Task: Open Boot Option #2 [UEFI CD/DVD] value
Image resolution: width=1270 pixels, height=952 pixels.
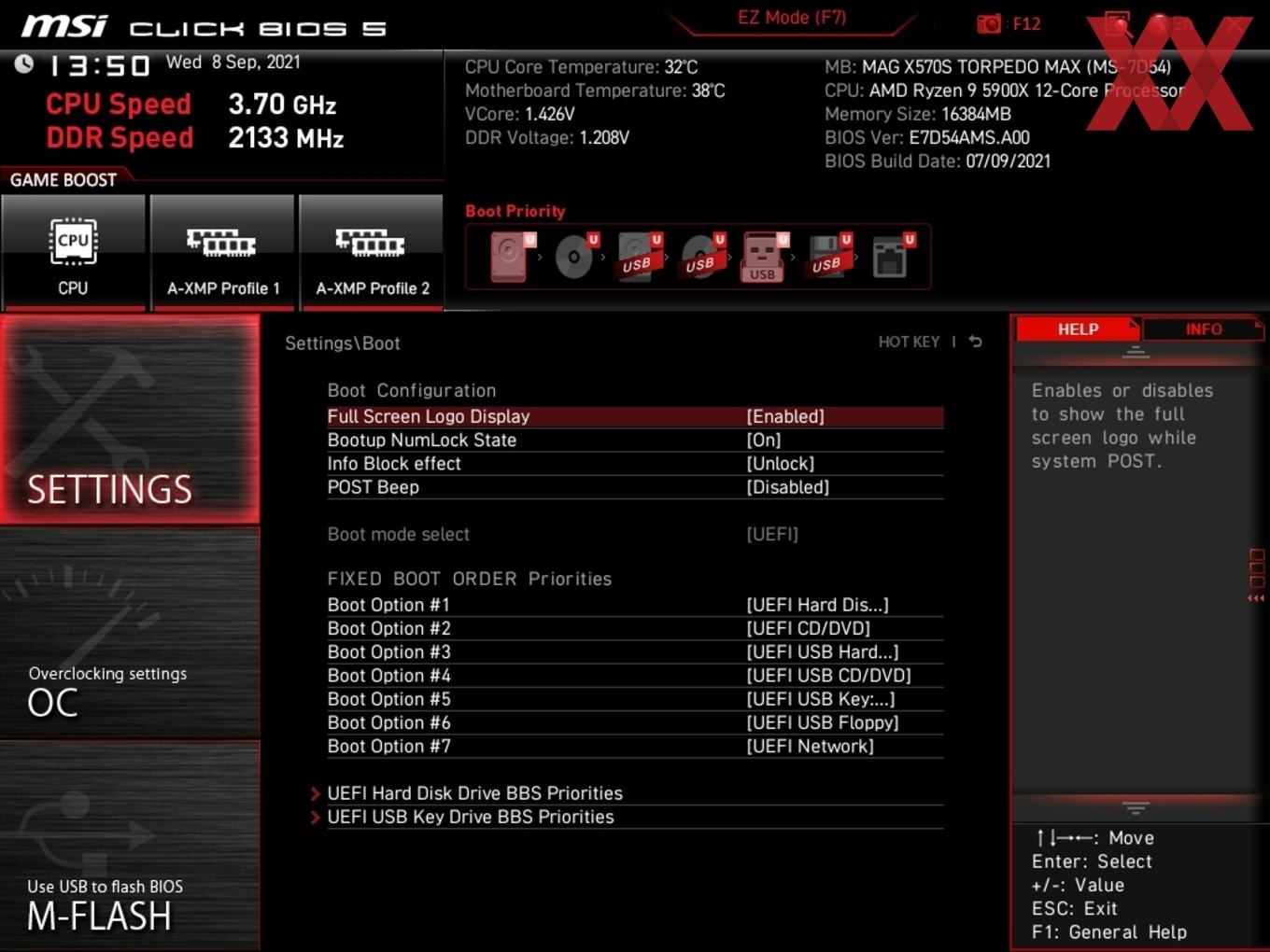Action: coord(809,628)
